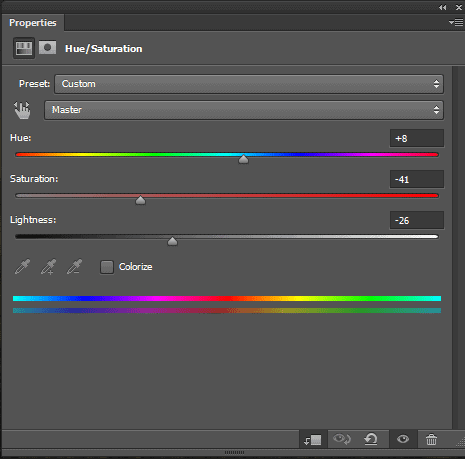The height and width of the screenshot is (459, 465).
Task: Enable the Colorize checkbox
Action: pyautogui.click(x=107, y=267)
